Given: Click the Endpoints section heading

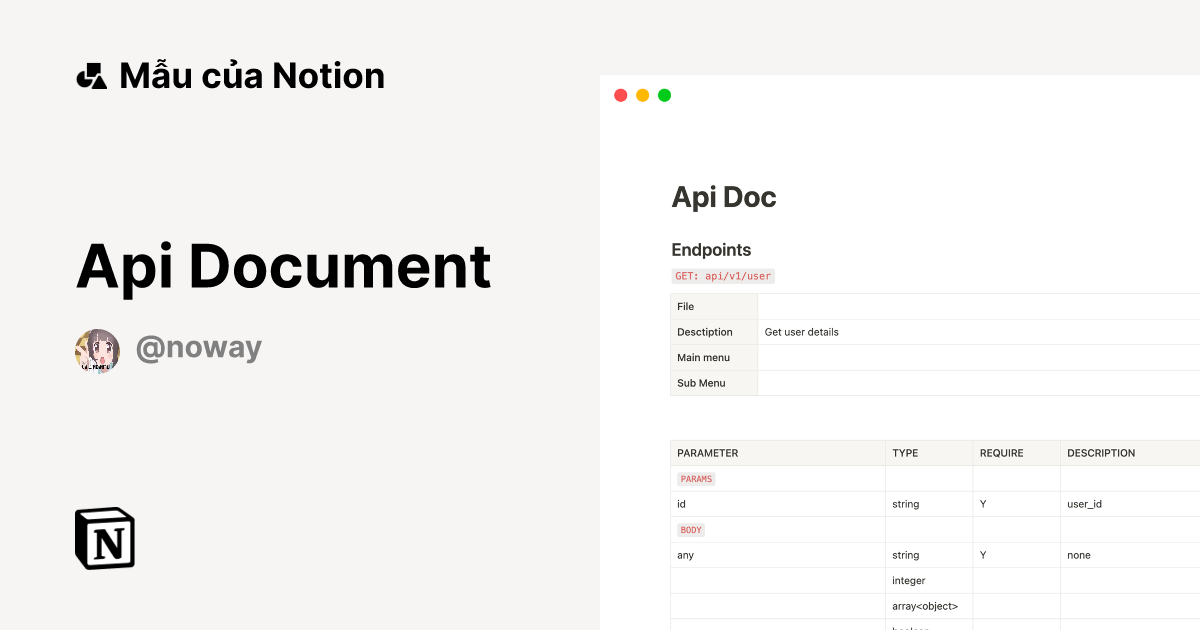Looking at the screenshot, I should click(x=711, y=250).
